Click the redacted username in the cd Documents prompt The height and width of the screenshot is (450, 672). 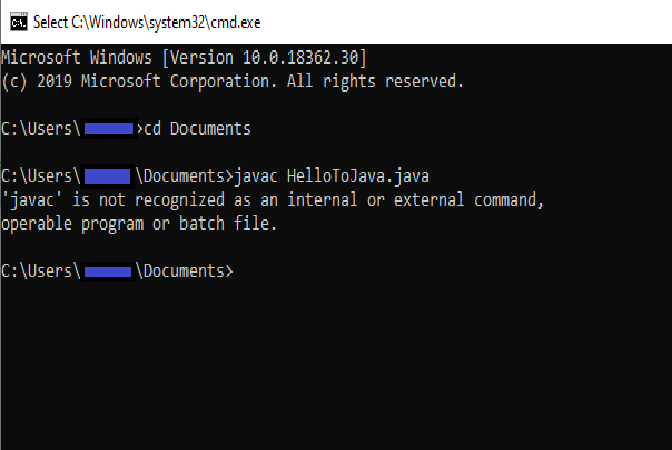point(109,129)
